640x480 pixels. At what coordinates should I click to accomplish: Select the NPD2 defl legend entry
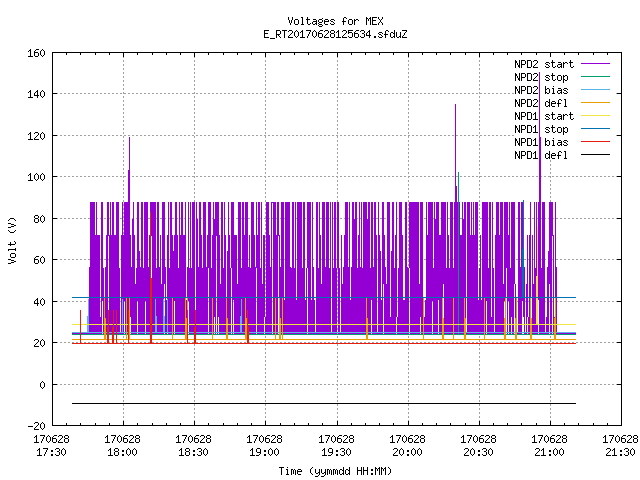[x=541, y=103]
